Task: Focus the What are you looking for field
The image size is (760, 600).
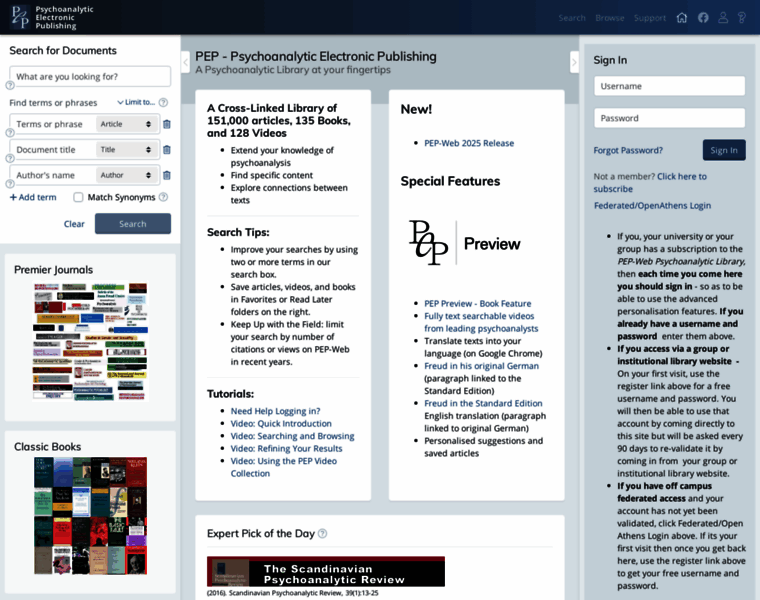Action: pos(90,77)
